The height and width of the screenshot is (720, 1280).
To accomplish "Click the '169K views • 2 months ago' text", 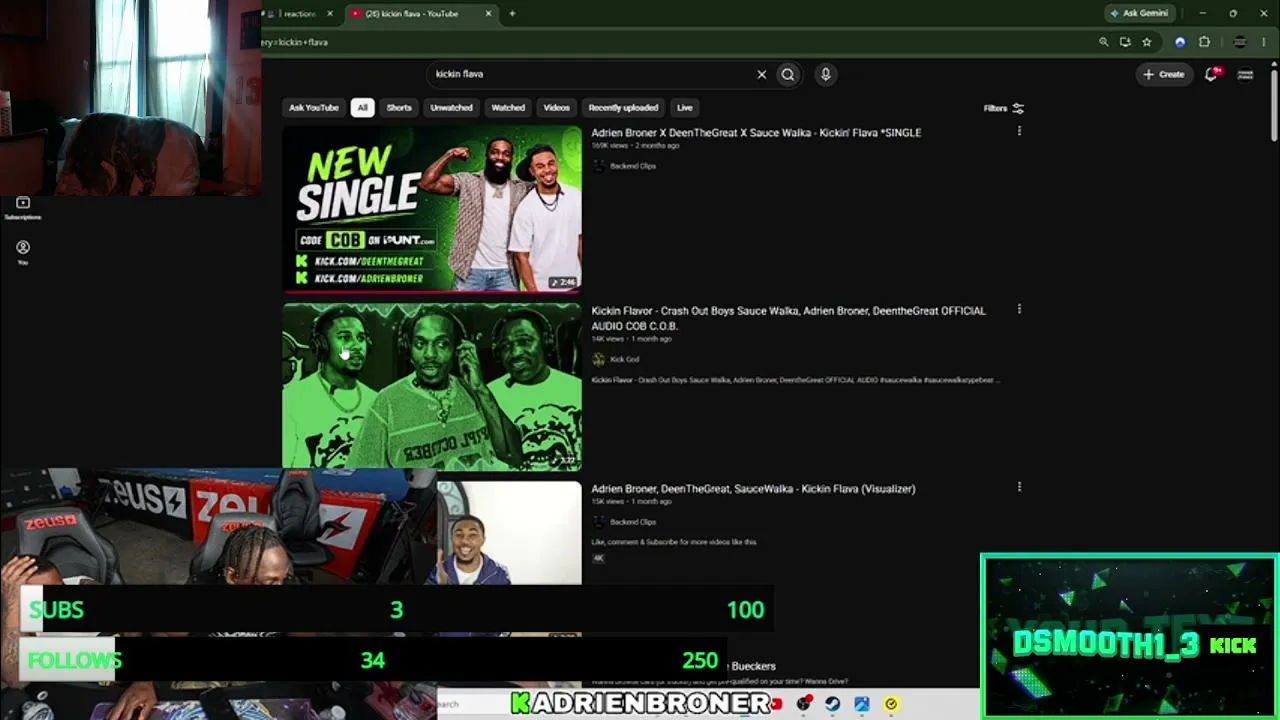I will [635, 146].
